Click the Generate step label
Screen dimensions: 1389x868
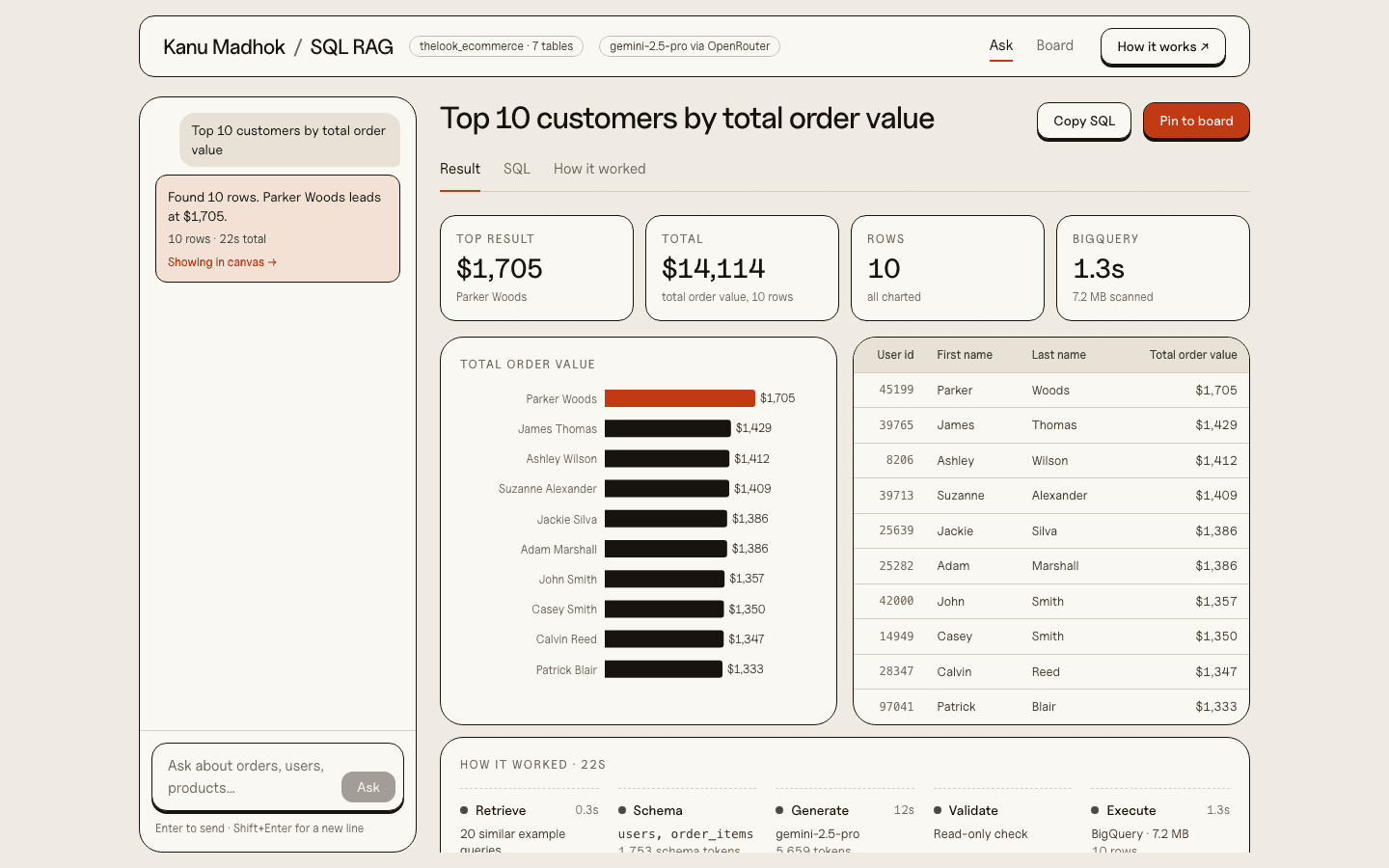click(820, 811)
